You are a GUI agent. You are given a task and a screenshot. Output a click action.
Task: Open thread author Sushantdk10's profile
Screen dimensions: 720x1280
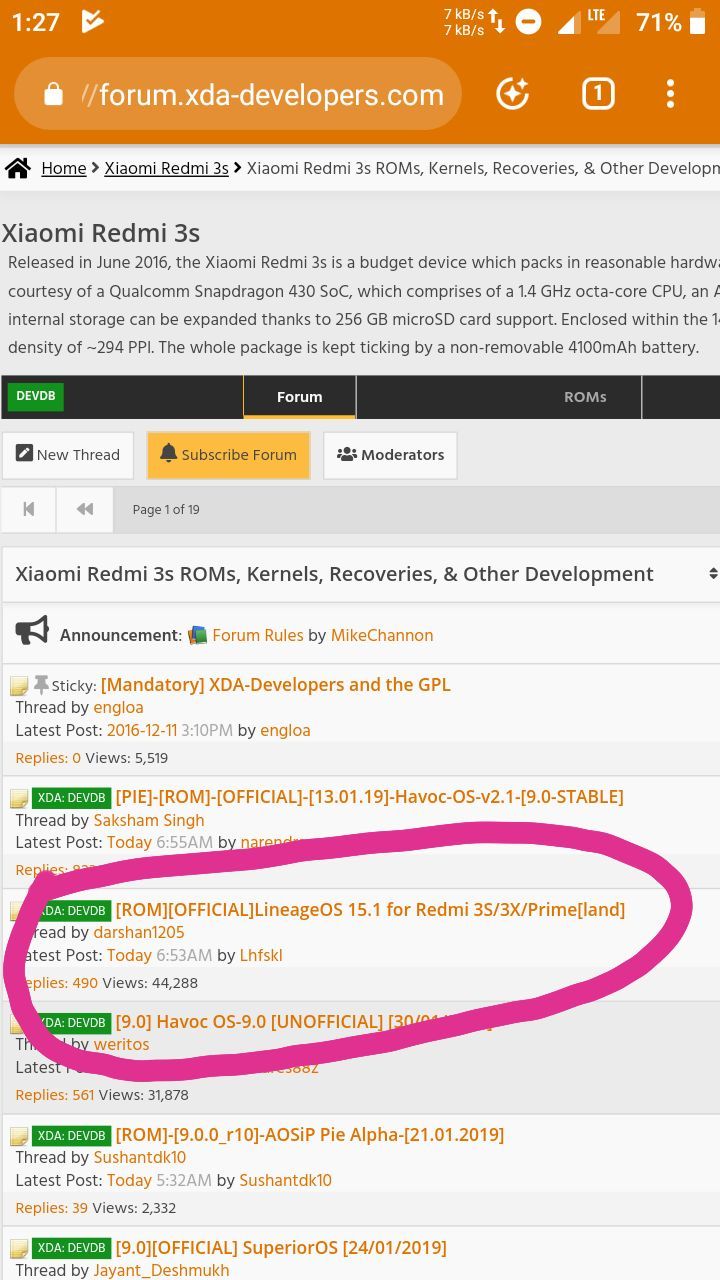tap(139, 1157)
